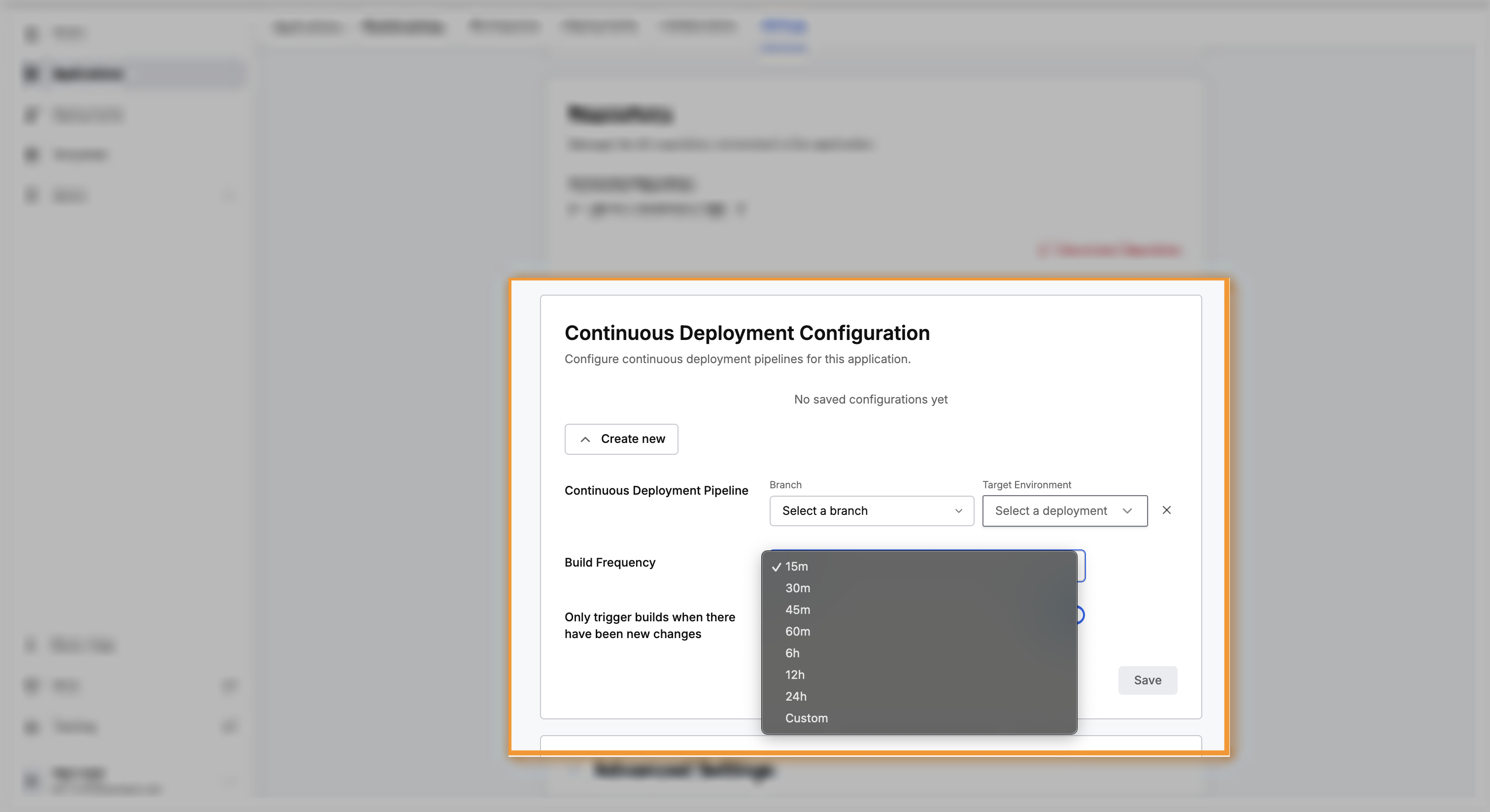Click the 'Target Environment' field label
This screenshot has width=1490, height=812.
pos(1026,485)
